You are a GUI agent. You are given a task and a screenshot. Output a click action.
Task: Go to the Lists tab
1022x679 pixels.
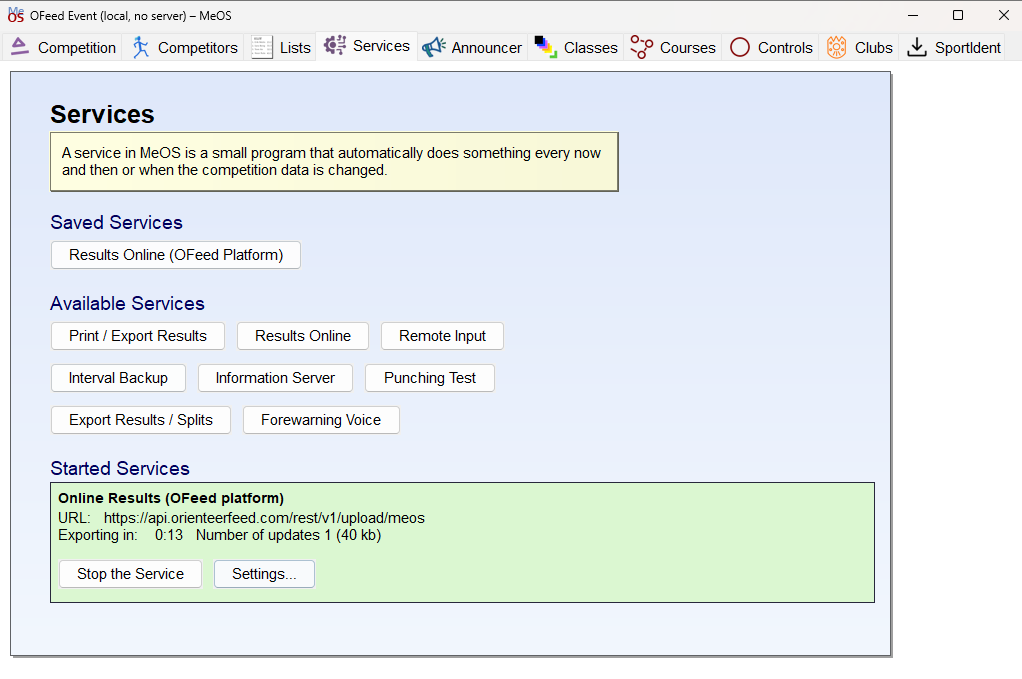[281, 48]
